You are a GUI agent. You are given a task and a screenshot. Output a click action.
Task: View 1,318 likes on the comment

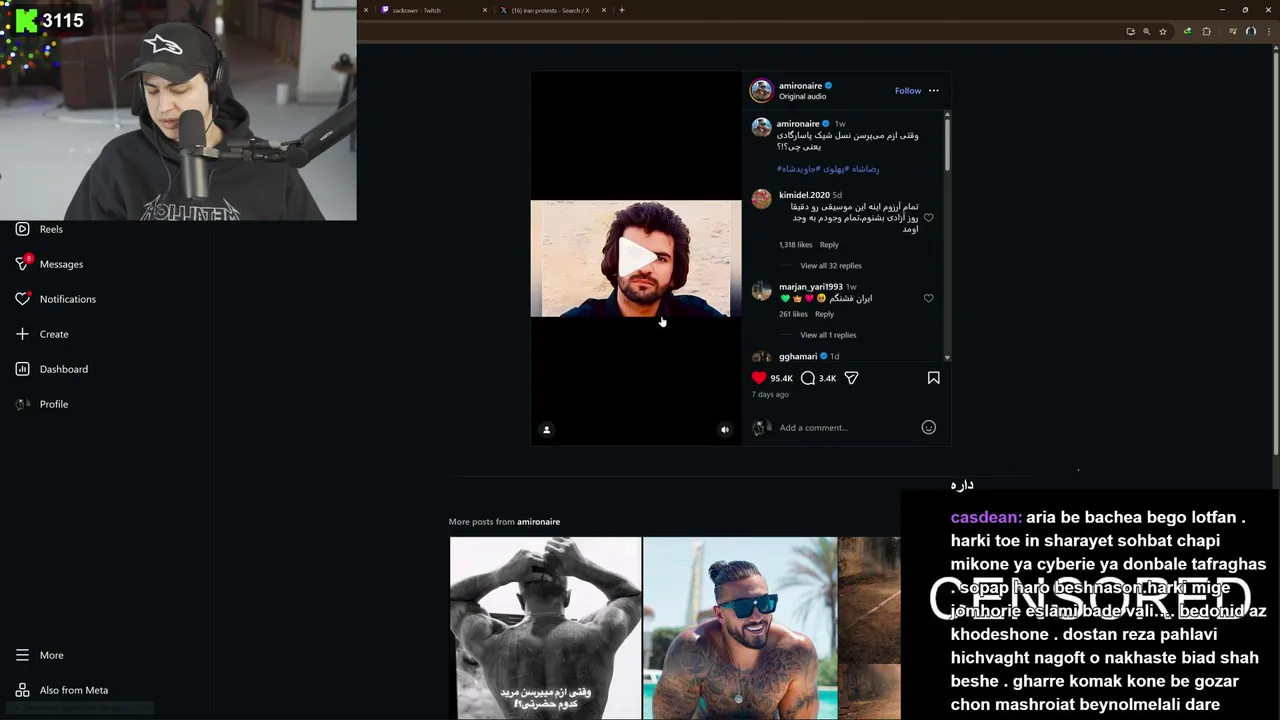(796, 245)
